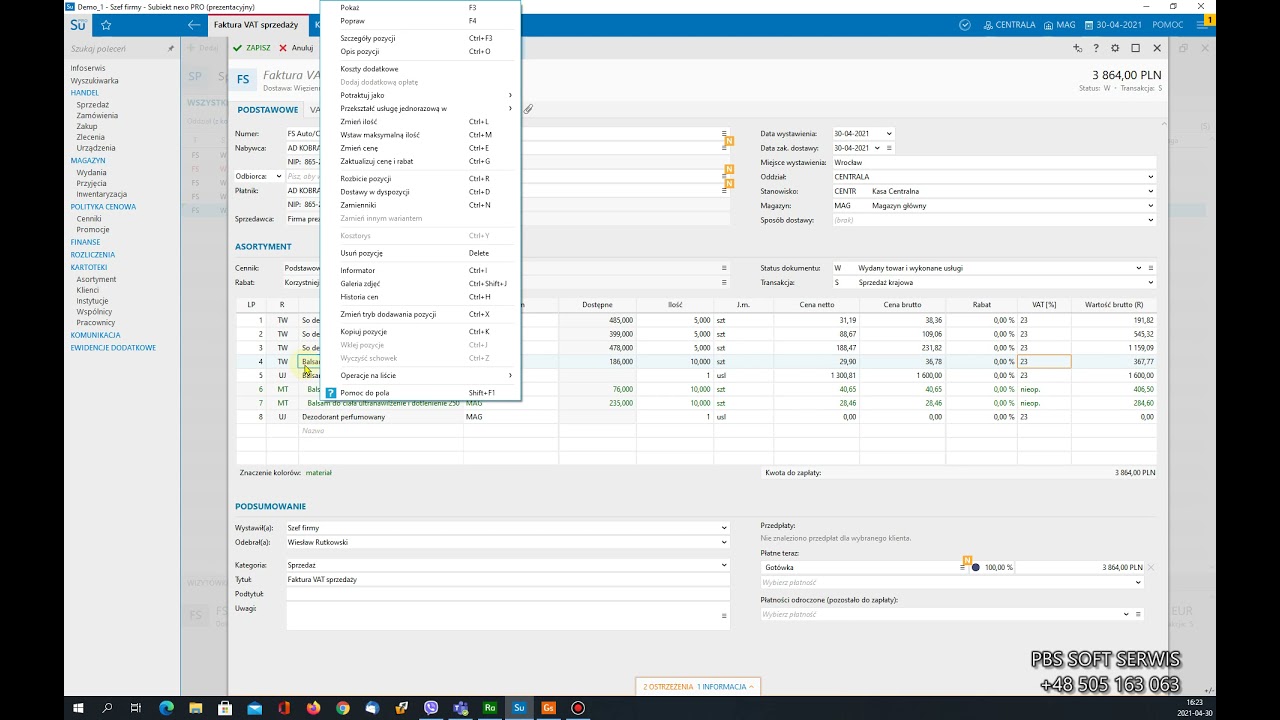Open taskbar search magnifier
Viewport: 1280px width, 720px height.
[x=107, y=708]
